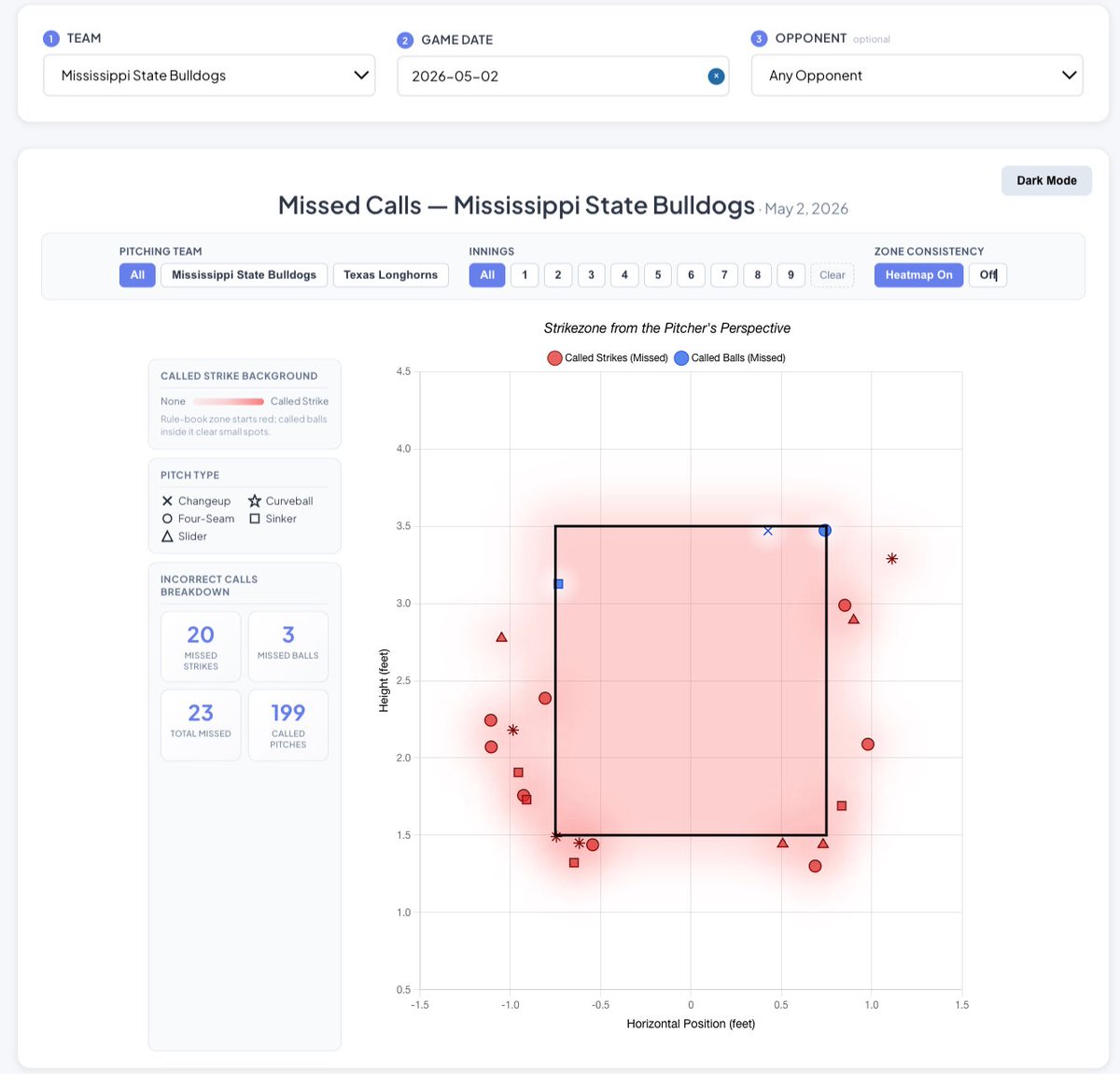Turn Heatmap On
The width and height of the screenshot is (1120, 1074).
(918, 275)
